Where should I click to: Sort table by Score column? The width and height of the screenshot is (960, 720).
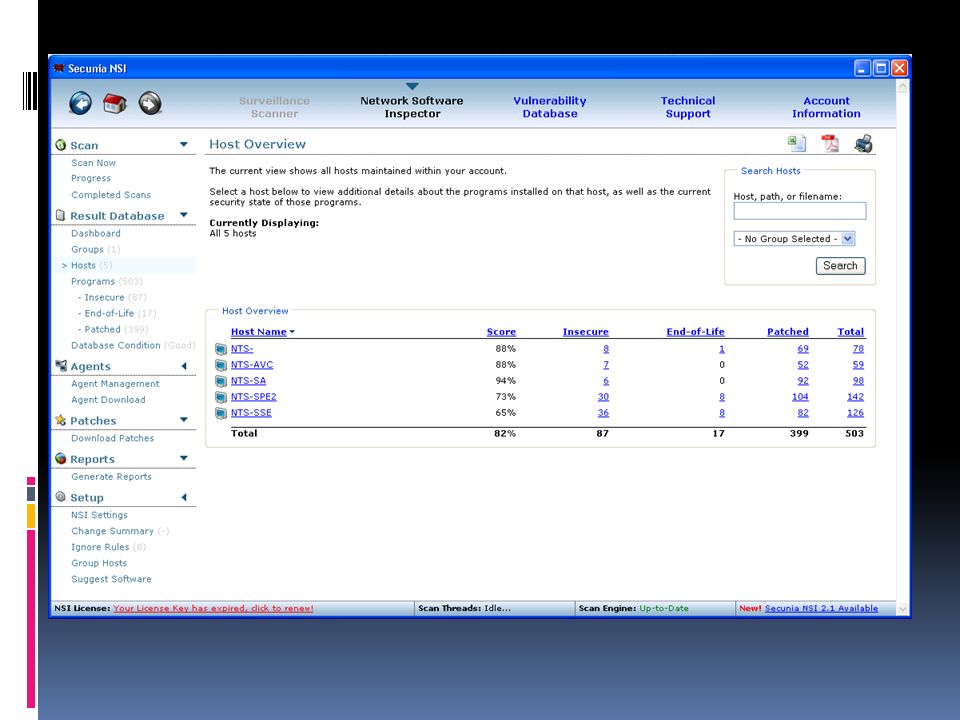pos(501,332)
